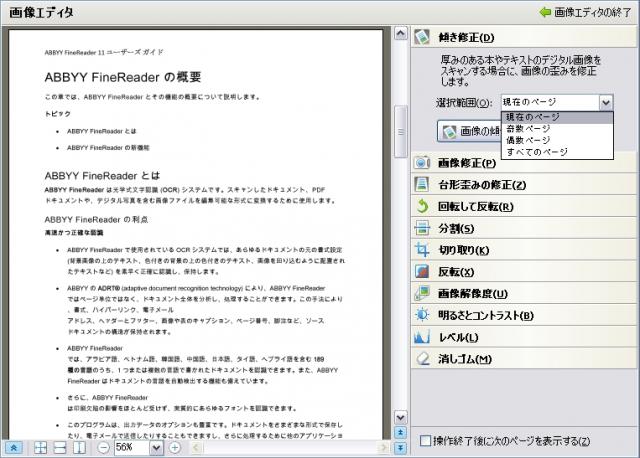The image size is (640, 458).
Task: Click the 分割 split icon
Action: (x=422, y=228)
